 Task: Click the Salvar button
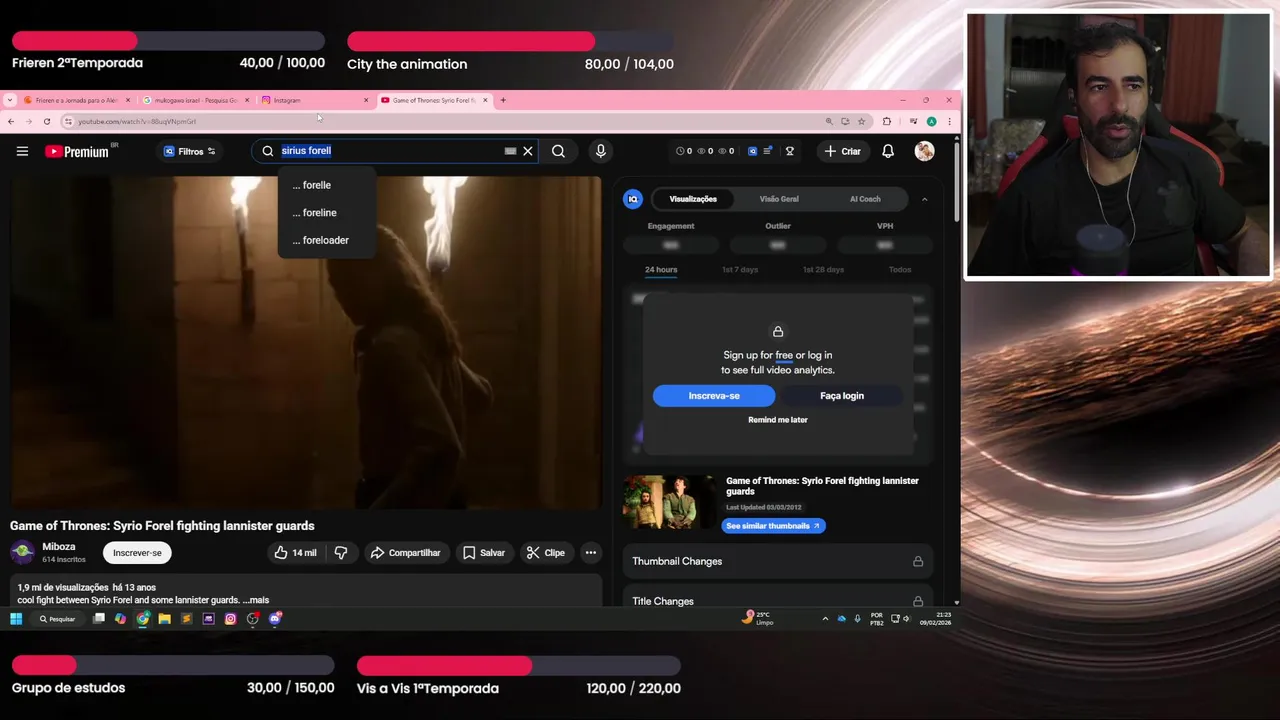[483, 553]
